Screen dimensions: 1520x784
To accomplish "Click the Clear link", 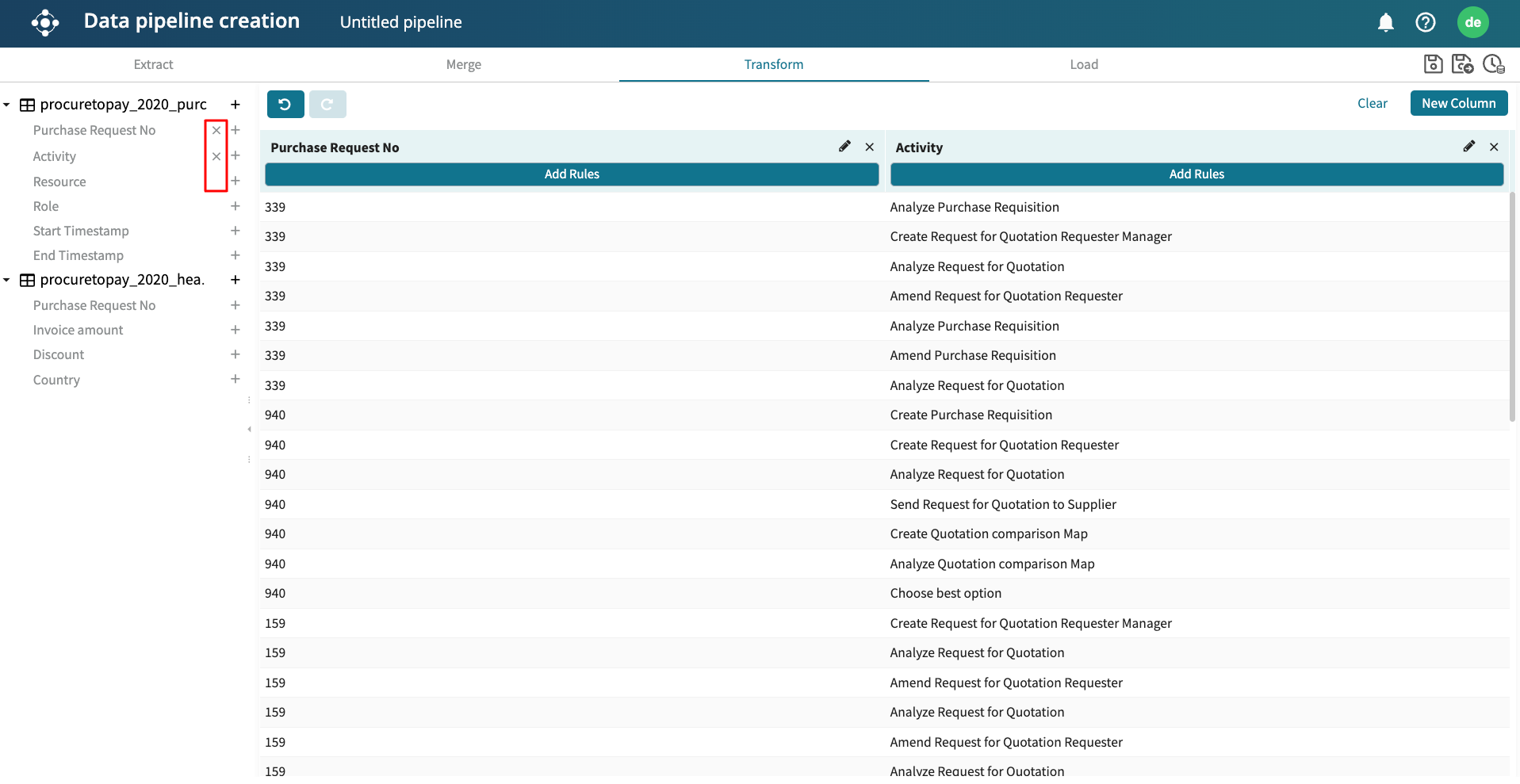I will [1372, 103].
